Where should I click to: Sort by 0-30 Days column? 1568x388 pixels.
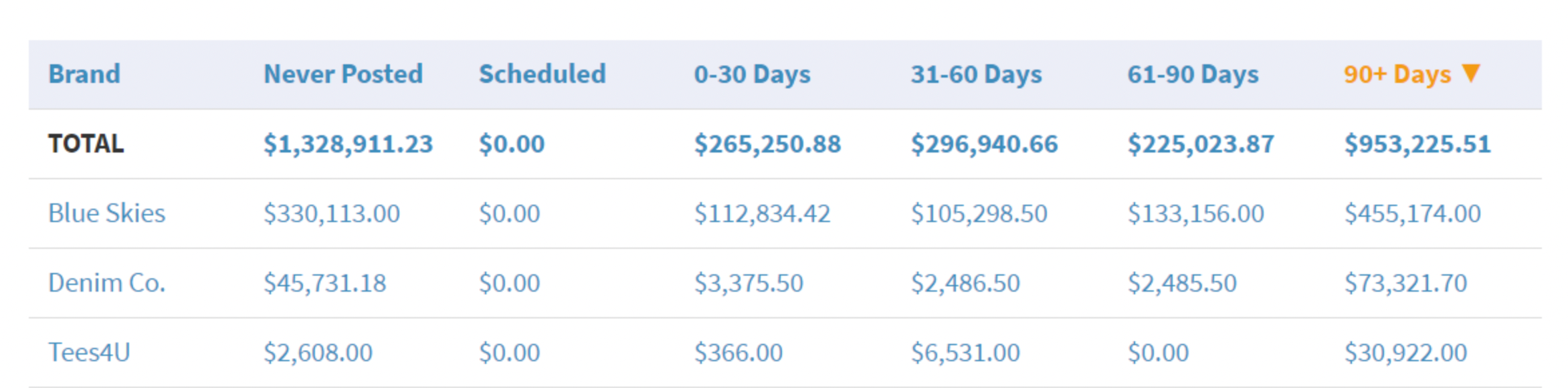752,74
